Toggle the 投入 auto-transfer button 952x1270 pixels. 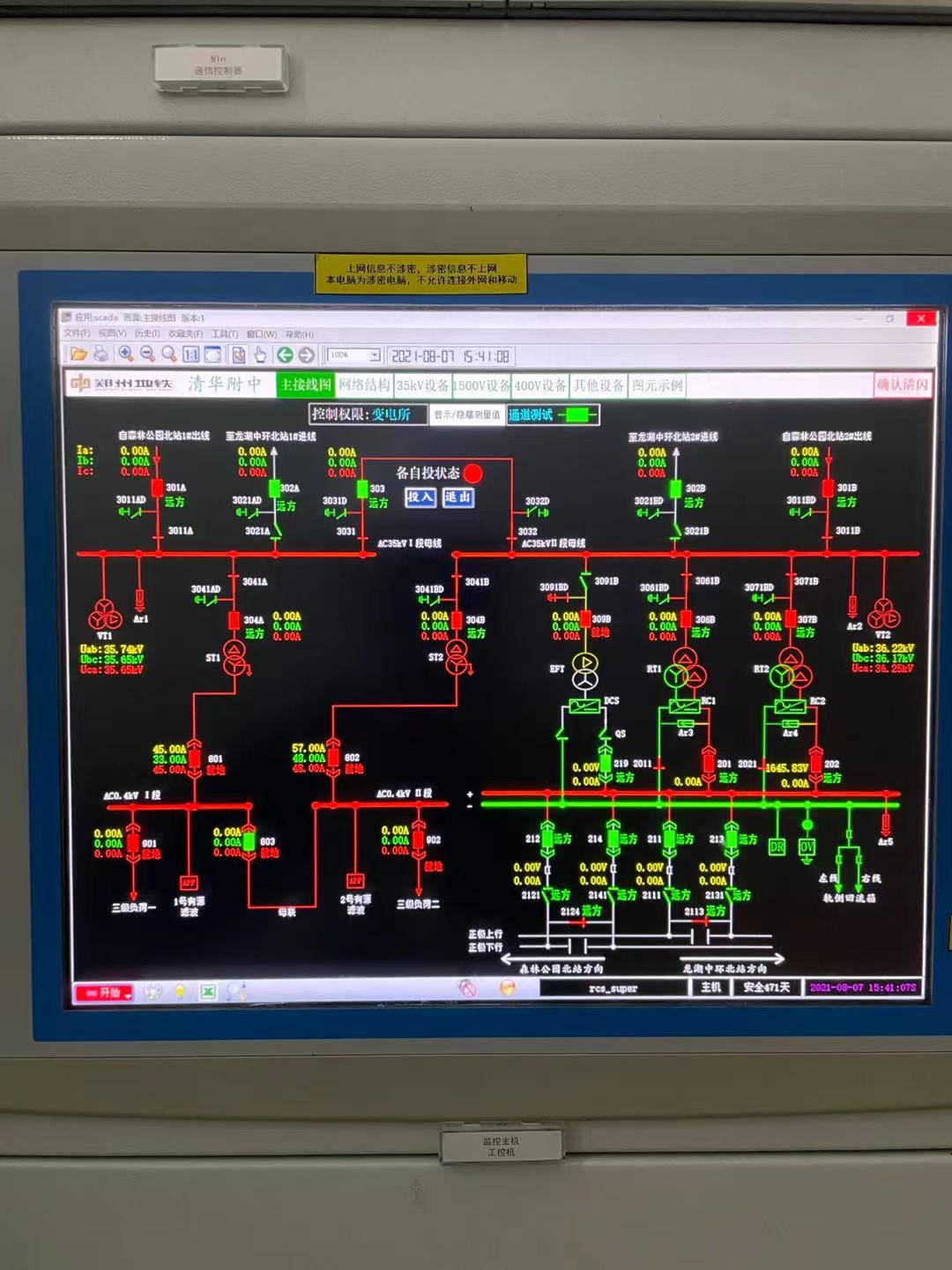coord(420,497)
